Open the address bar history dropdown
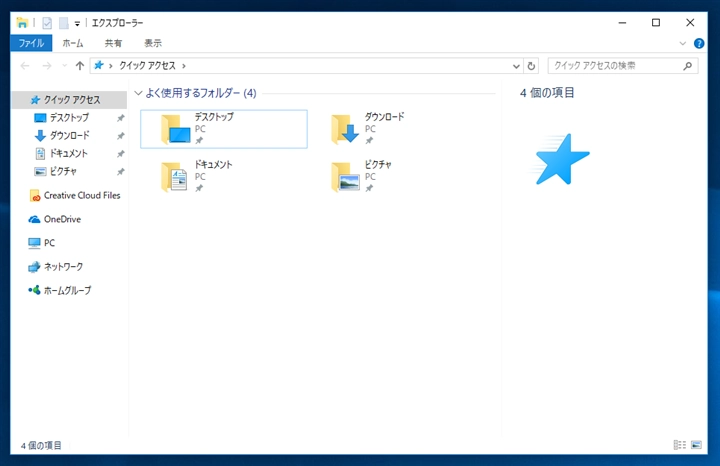720x466 pixels. [x=516, y=66]
